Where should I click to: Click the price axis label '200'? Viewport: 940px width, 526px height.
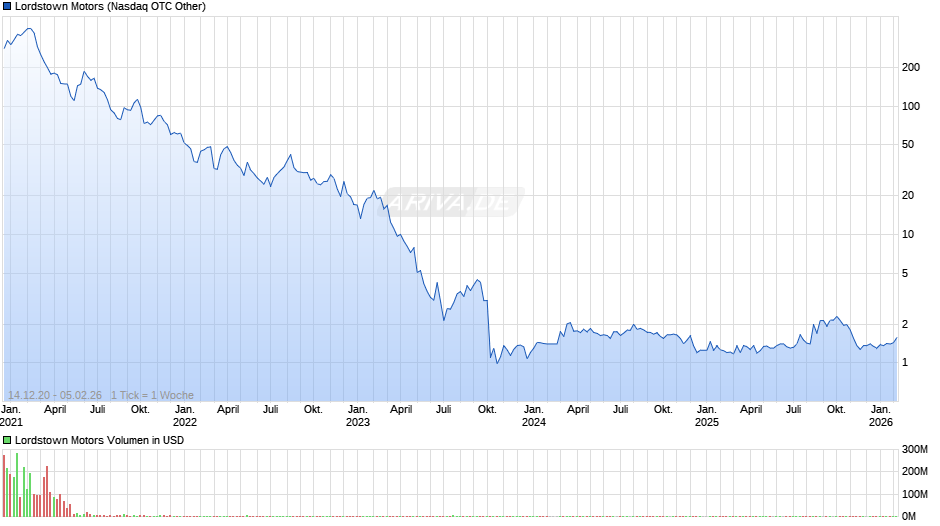pos(911,68)
